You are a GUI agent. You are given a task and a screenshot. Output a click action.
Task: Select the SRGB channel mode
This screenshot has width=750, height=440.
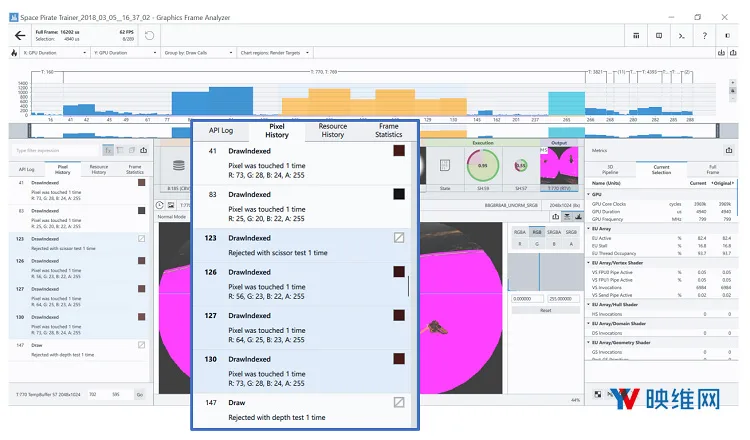pyautogui.click(x=571, y=232)
